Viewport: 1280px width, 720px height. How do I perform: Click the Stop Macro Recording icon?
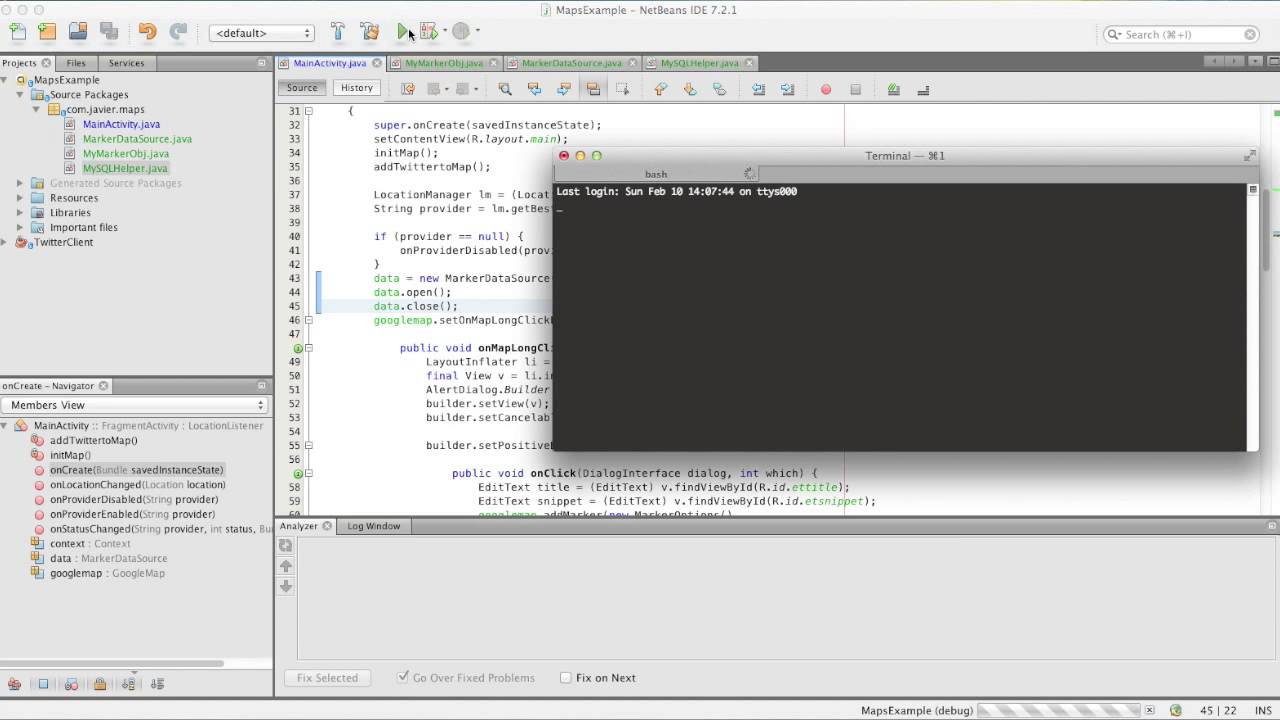pyautogui.click(x=855, y=89)
